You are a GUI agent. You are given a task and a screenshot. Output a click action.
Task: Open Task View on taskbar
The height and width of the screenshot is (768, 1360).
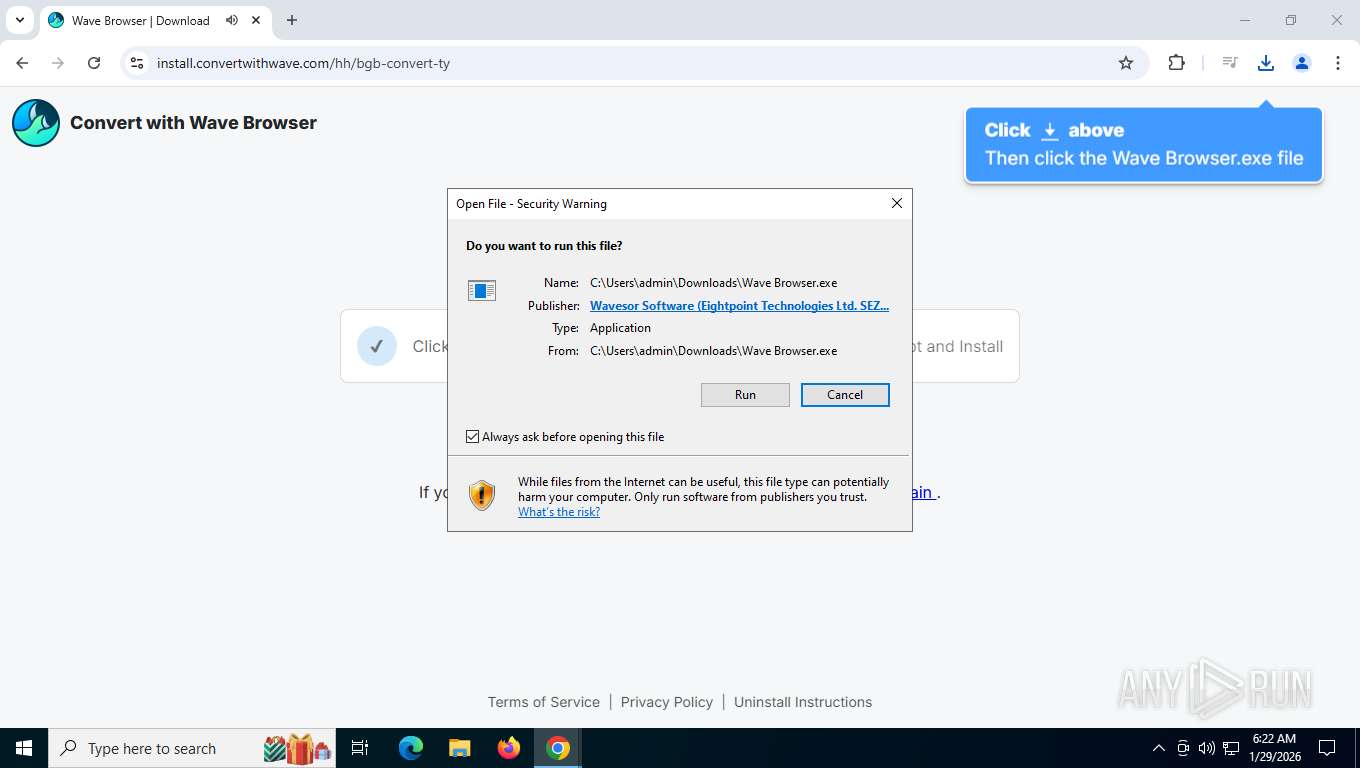360,748
